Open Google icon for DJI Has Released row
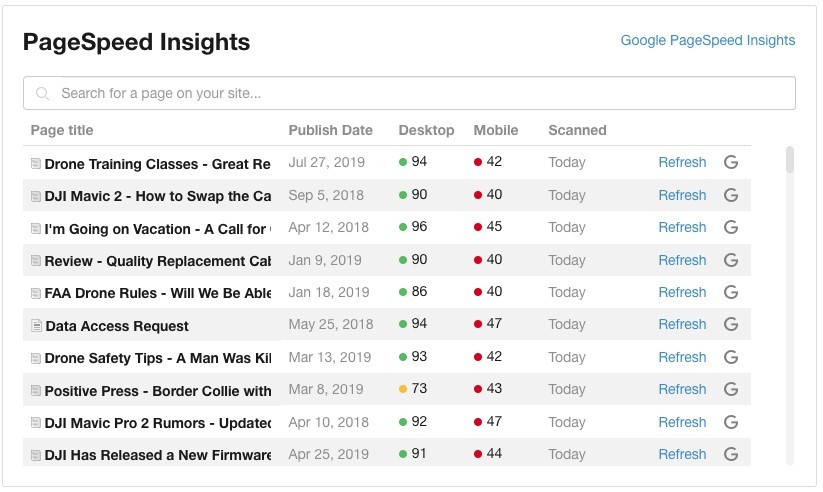 tap(731, 455)
